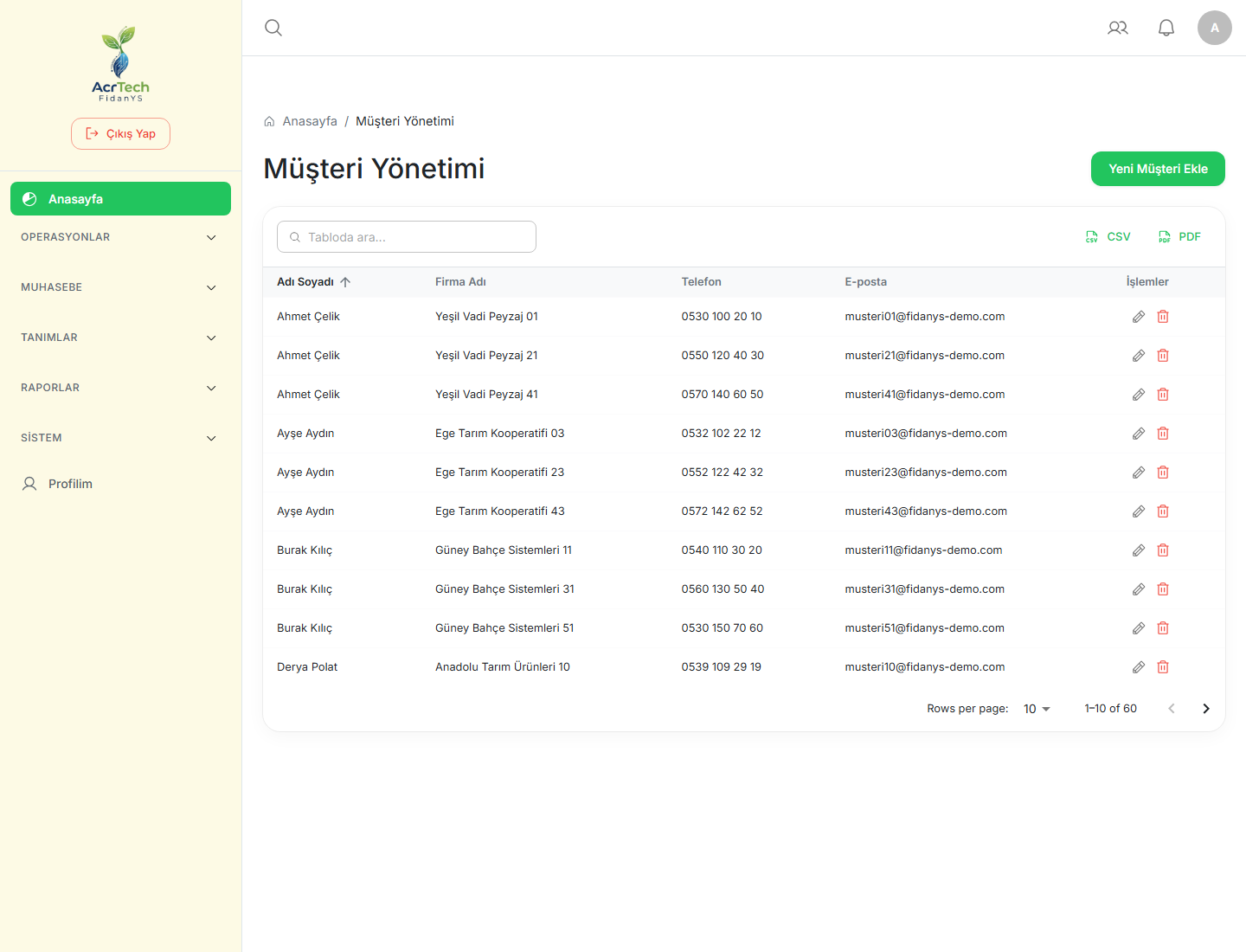Expand the OPERASYONLAR sidebar section

coord(120,237)
